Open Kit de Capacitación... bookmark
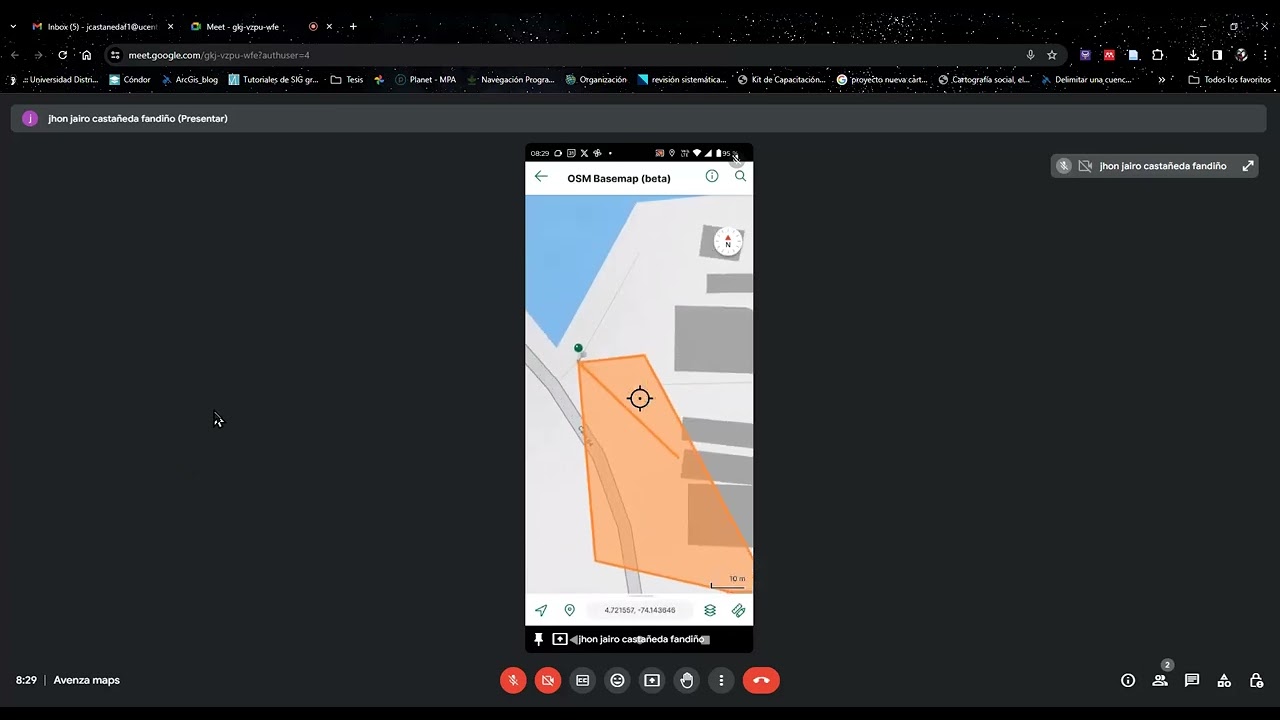1280x720 pixels. coord(782,80)
